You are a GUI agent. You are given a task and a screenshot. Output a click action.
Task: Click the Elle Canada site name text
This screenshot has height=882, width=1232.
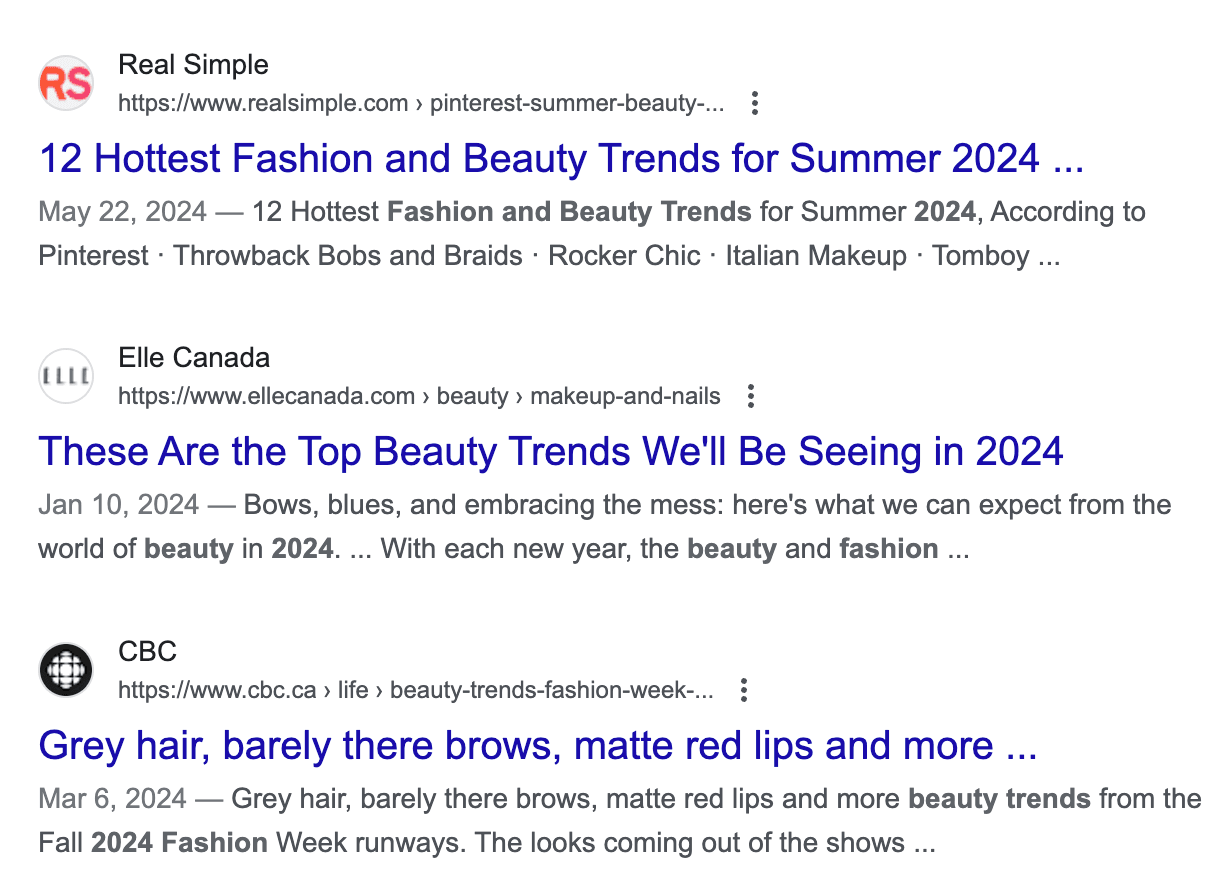pos(194,357)
